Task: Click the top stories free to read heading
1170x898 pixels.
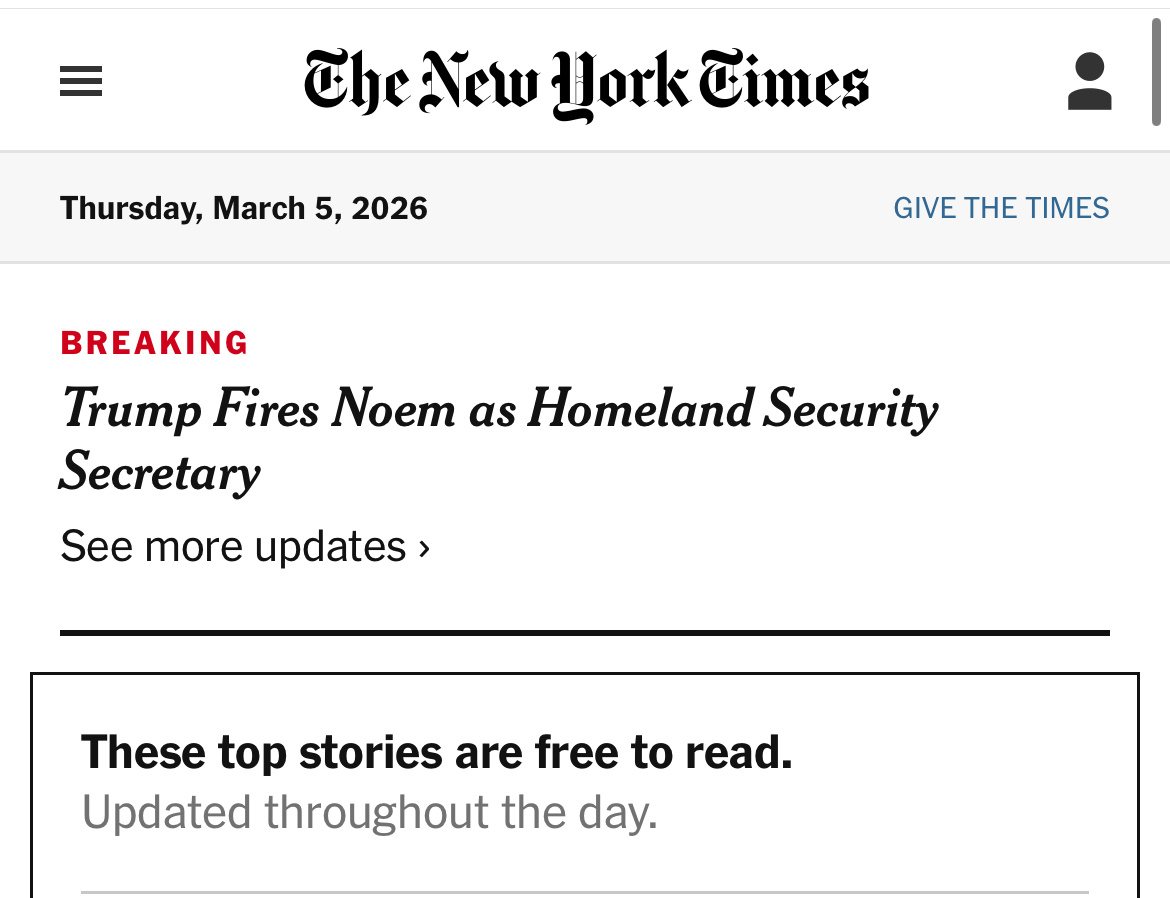Action: click(x=436, y=752)
